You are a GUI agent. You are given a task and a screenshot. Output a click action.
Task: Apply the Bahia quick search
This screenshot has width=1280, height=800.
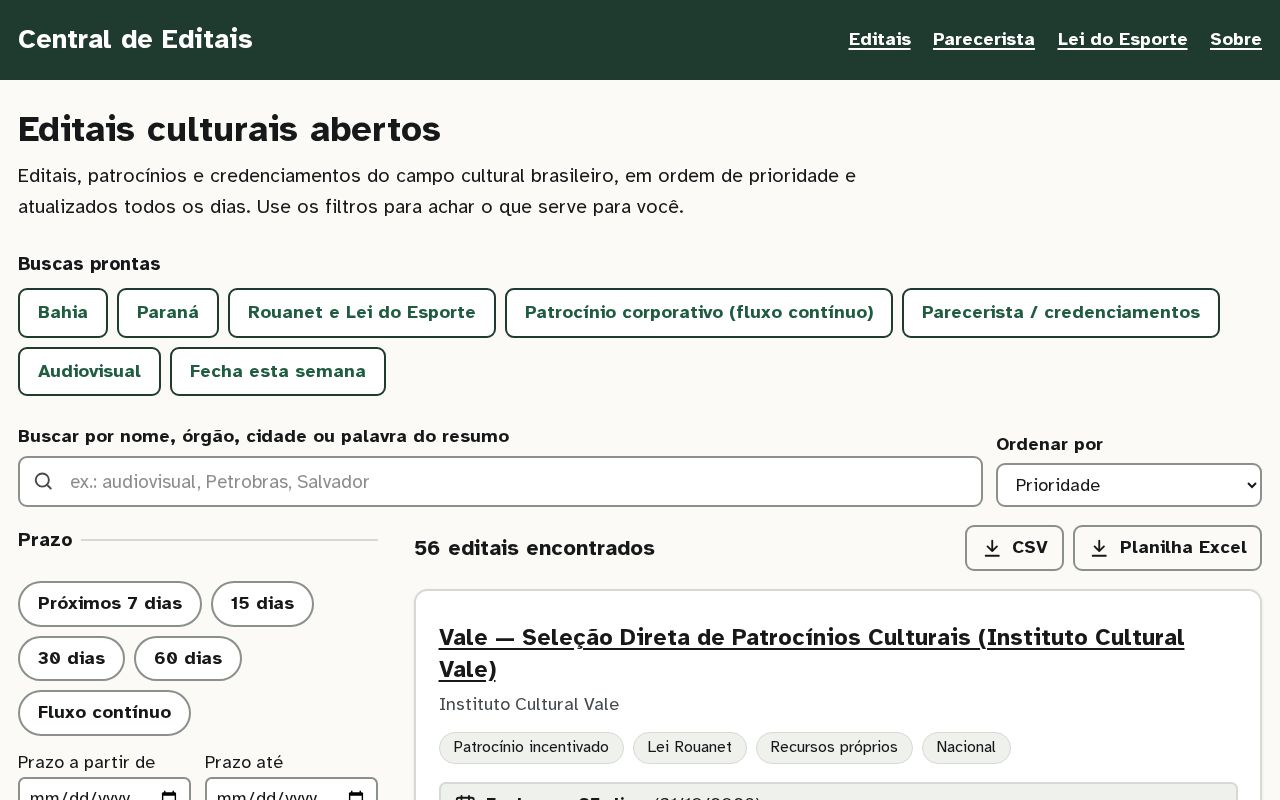point(63,313)
